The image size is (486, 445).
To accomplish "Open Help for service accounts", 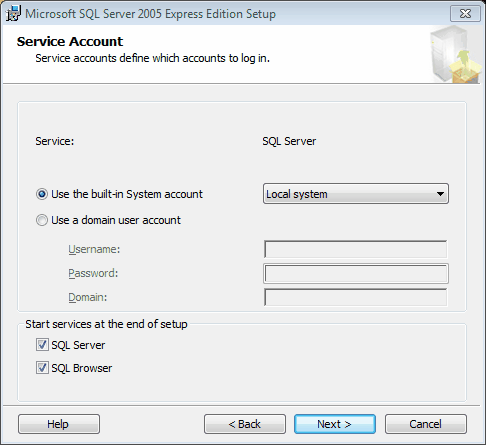I will pyautogui.click(x=59, y=424).
